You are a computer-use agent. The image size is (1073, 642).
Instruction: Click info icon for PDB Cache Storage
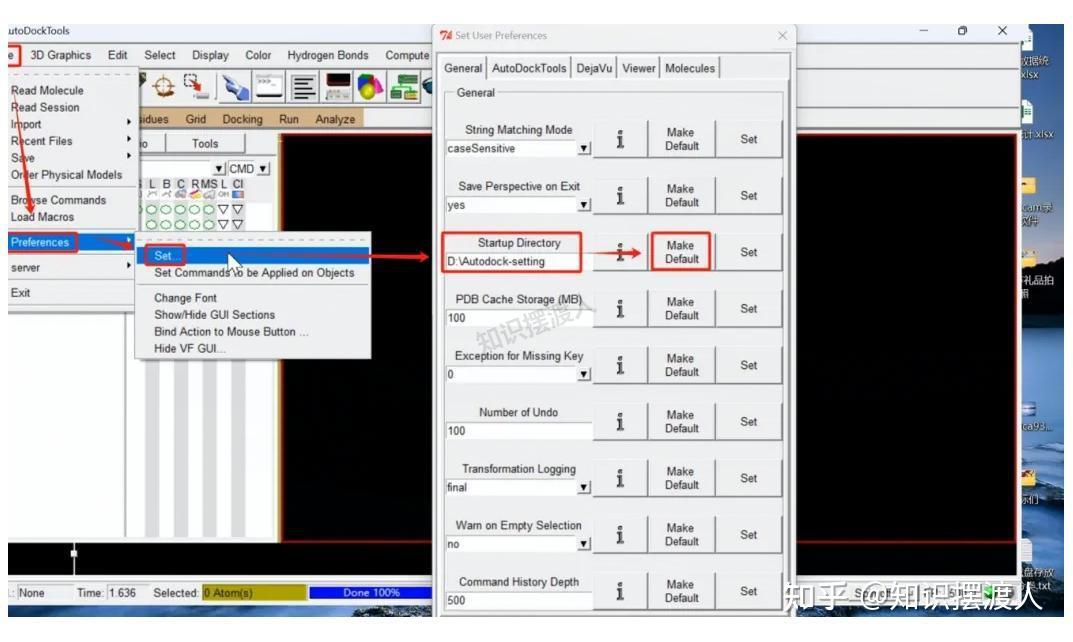point(620,309)
